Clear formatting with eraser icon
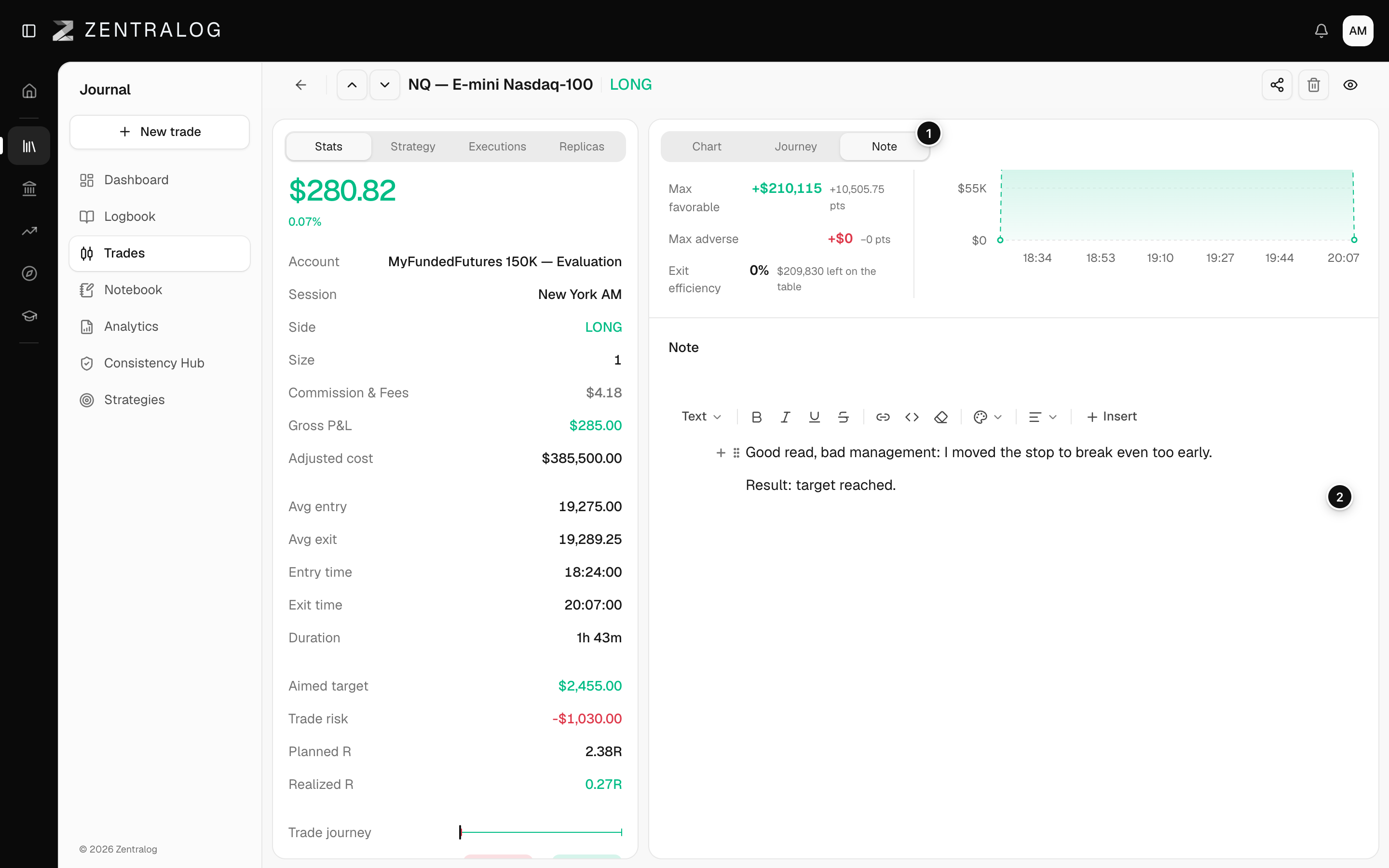 point(941,417)
